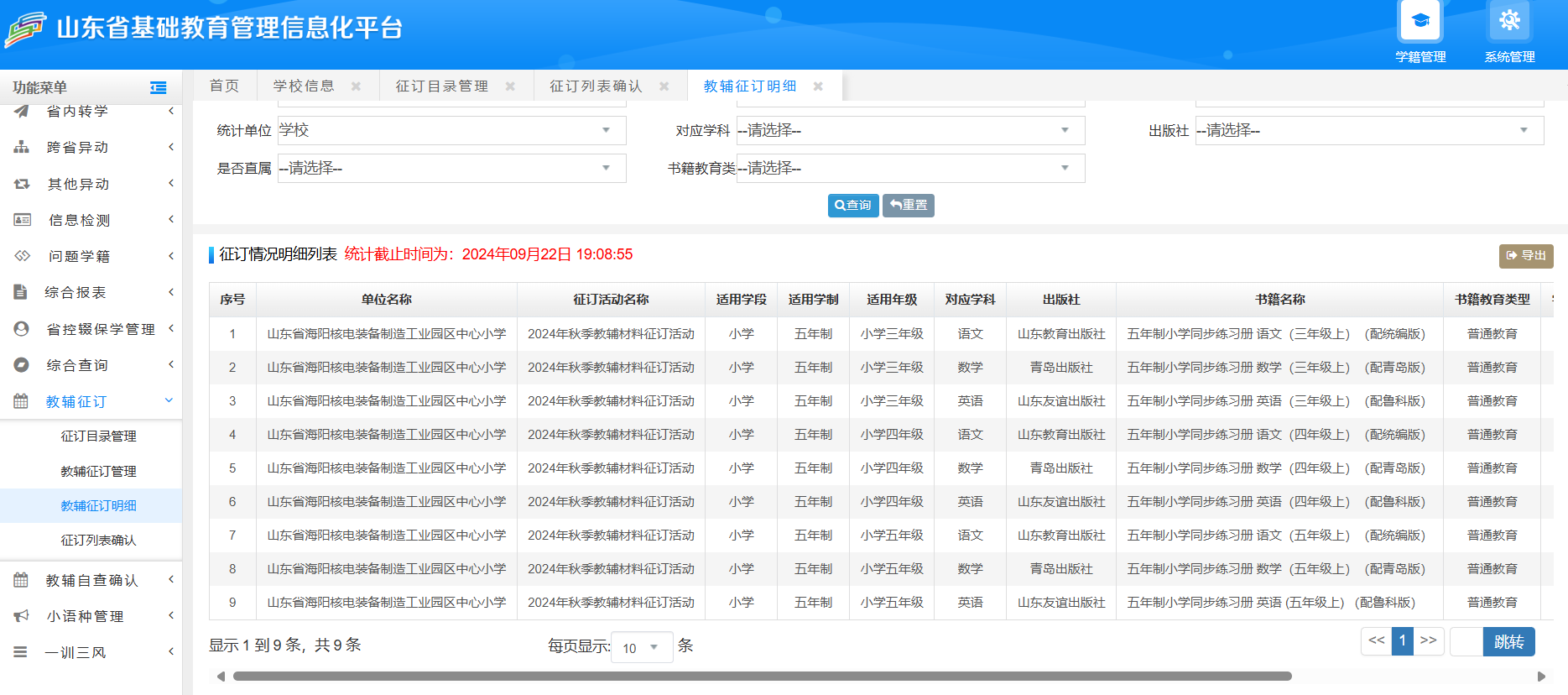Open the 对应学科 dropdown
1568x695 pixels.
pos(910,130)
